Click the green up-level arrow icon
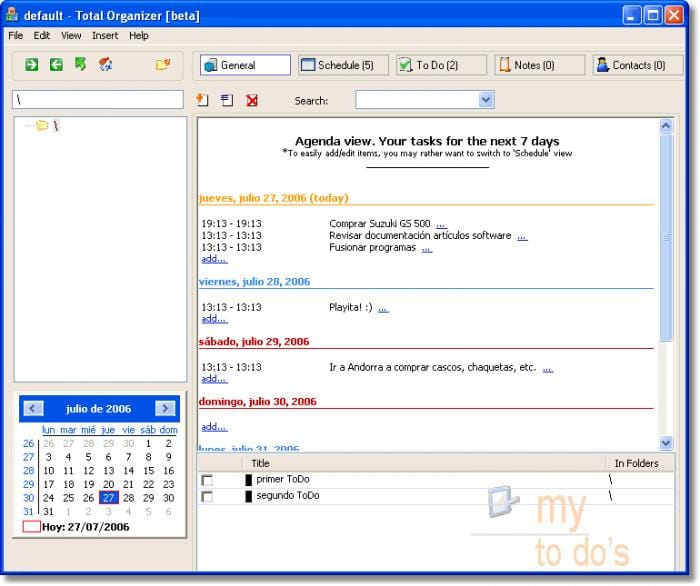700x586 pixels. click(x=80, y=65)
